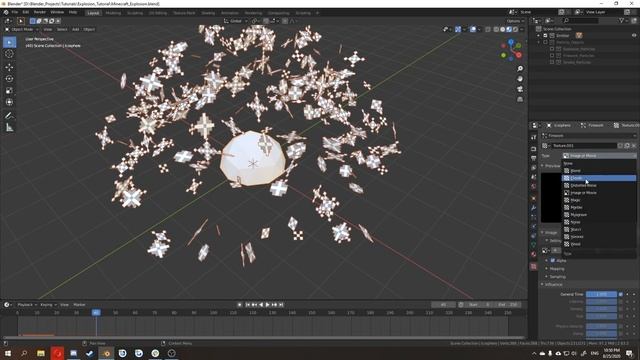
Task: Click the General Time influence slider
Action: 601,294
